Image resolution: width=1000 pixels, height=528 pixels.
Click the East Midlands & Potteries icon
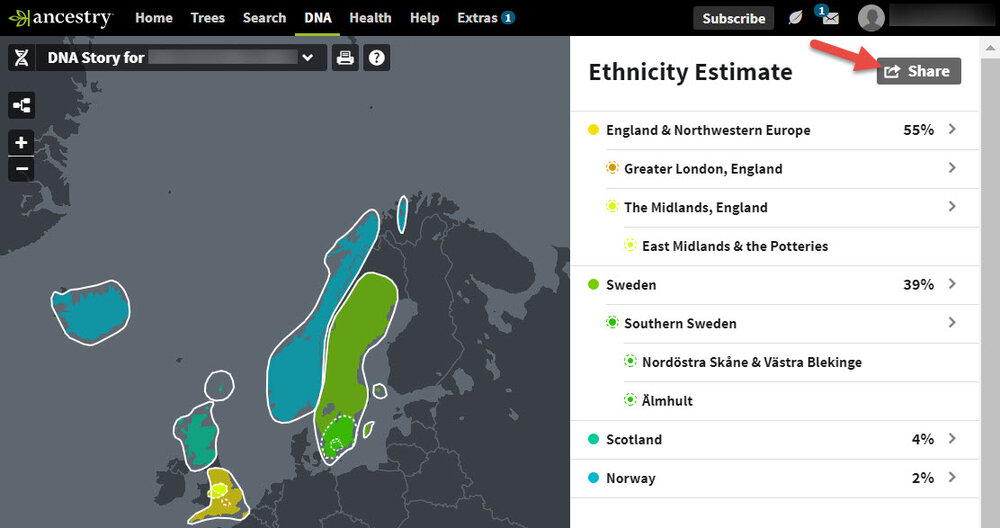630,246
